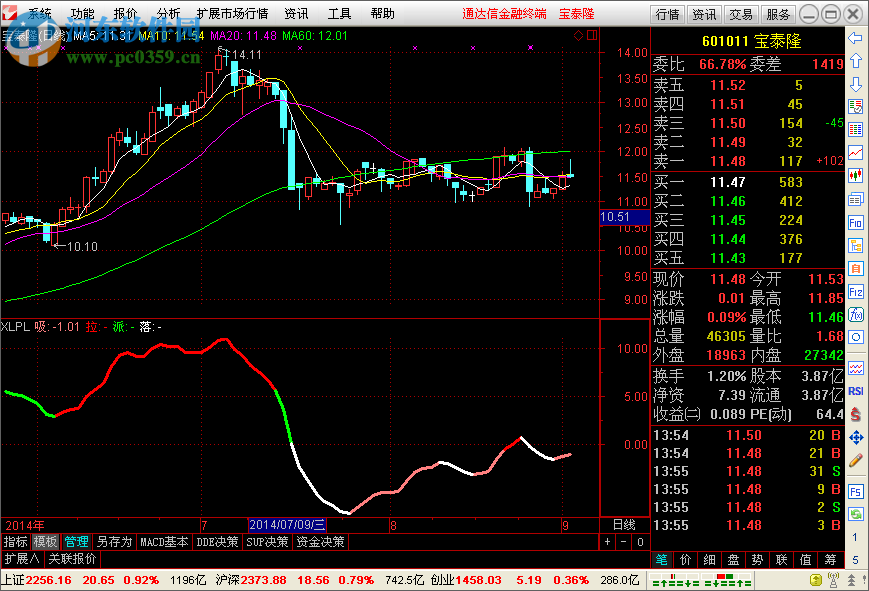Click the antenna signal status icon
Screen dimensions: 869x591
(x=833, y=580)
